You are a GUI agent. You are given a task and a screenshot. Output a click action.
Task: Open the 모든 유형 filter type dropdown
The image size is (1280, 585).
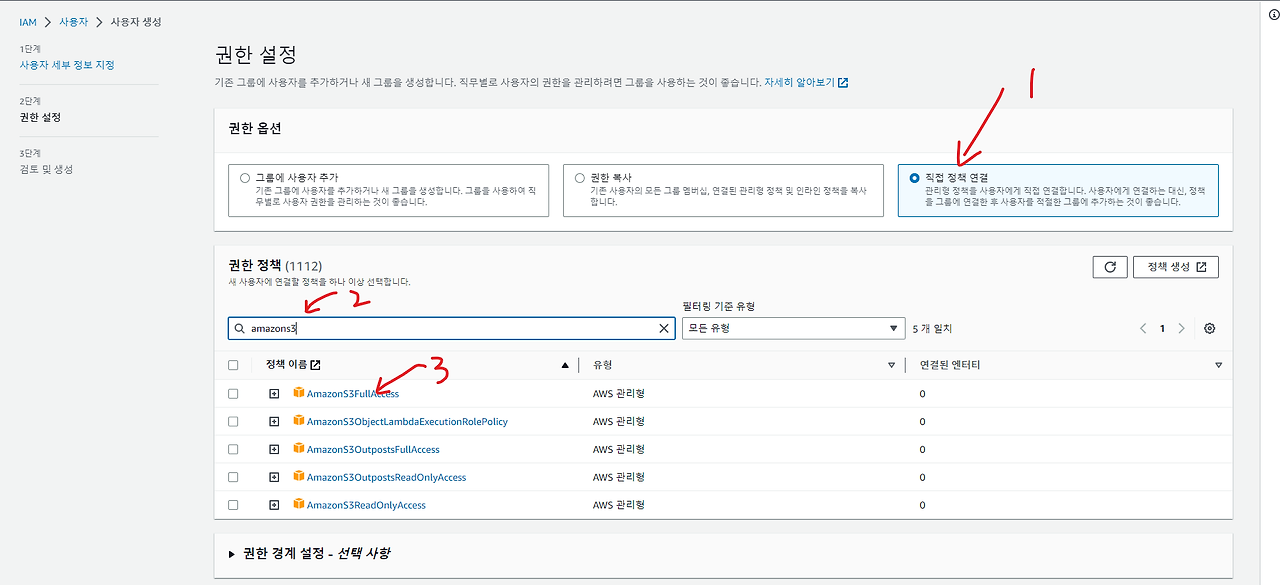pyautogui.click(x=793, y=328)
